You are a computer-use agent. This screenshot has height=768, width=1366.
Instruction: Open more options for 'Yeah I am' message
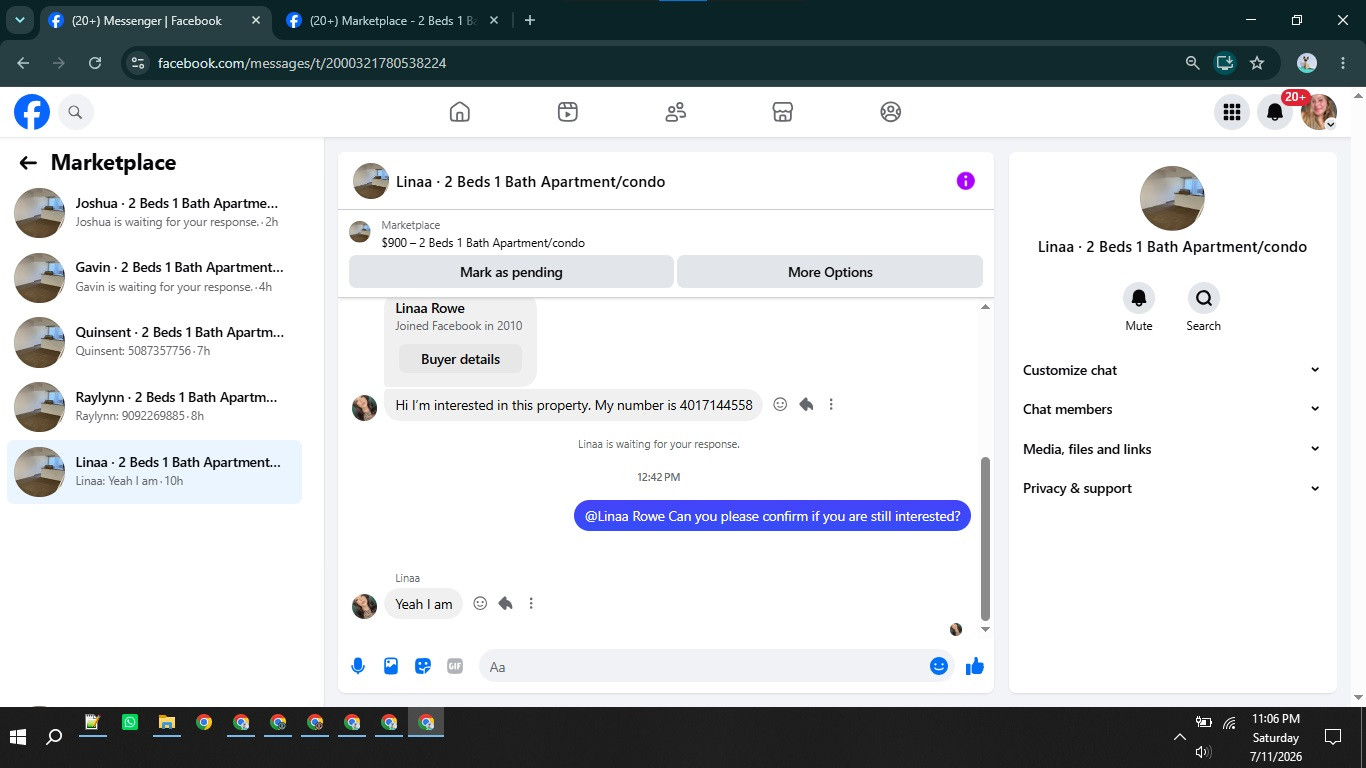click(x=531, y=604)
